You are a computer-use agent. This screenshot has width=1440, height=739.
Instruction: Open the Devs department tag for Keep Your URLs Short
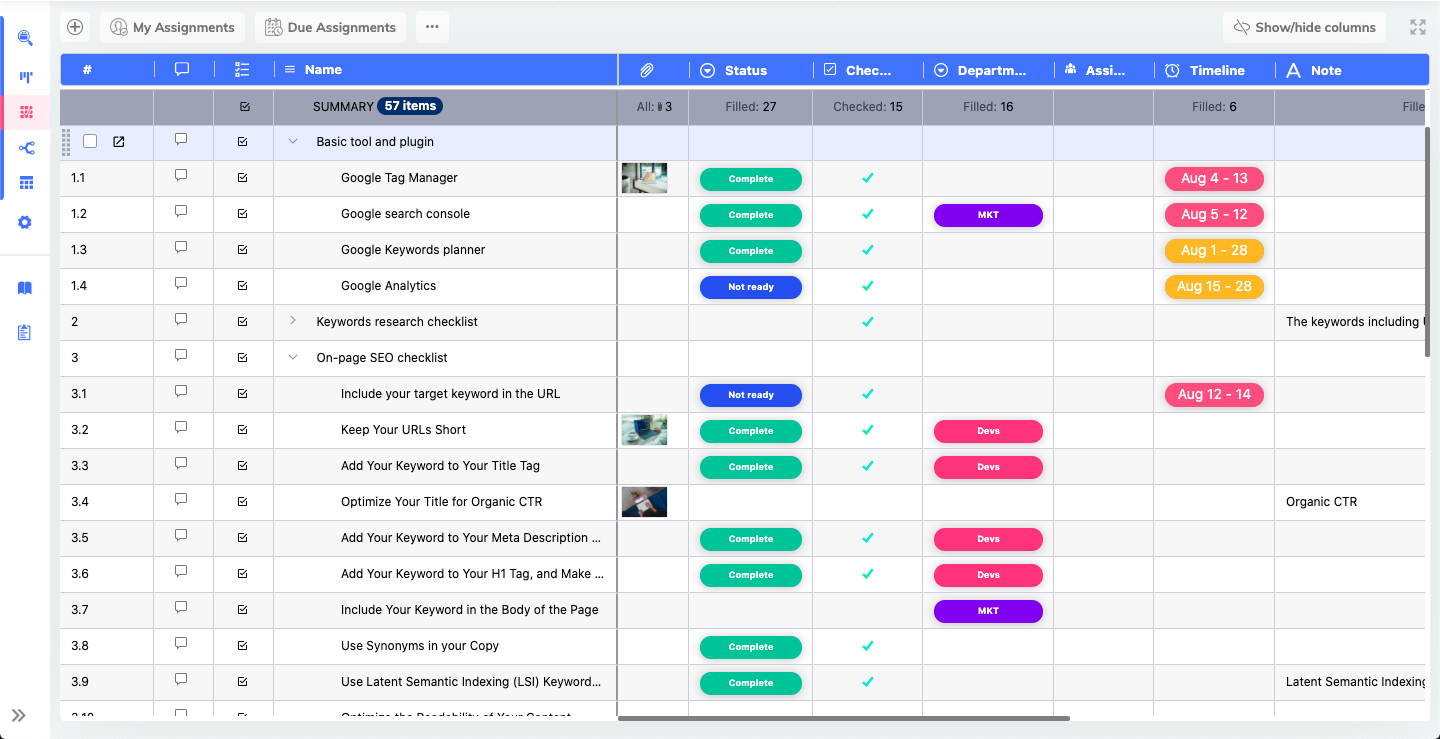coord(988,431)
